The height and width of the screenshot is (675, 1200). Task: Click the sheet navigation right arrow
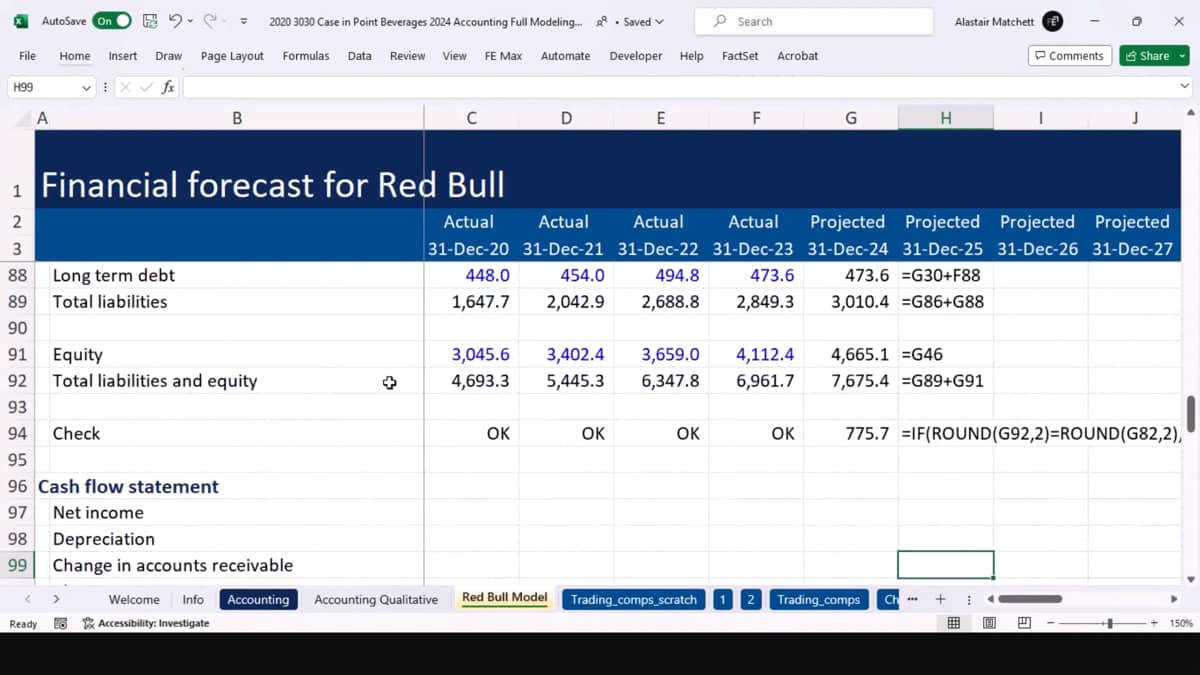pos(56,599)
